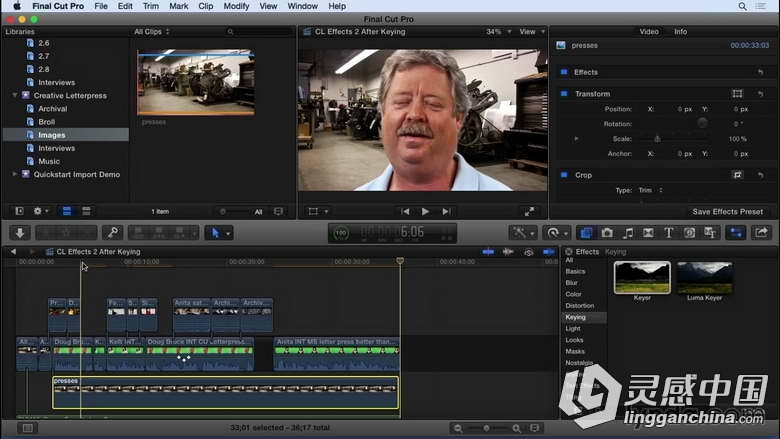Switch inspector to Video tab
Viewport: 780px width, 439px height.
(649, 31)
